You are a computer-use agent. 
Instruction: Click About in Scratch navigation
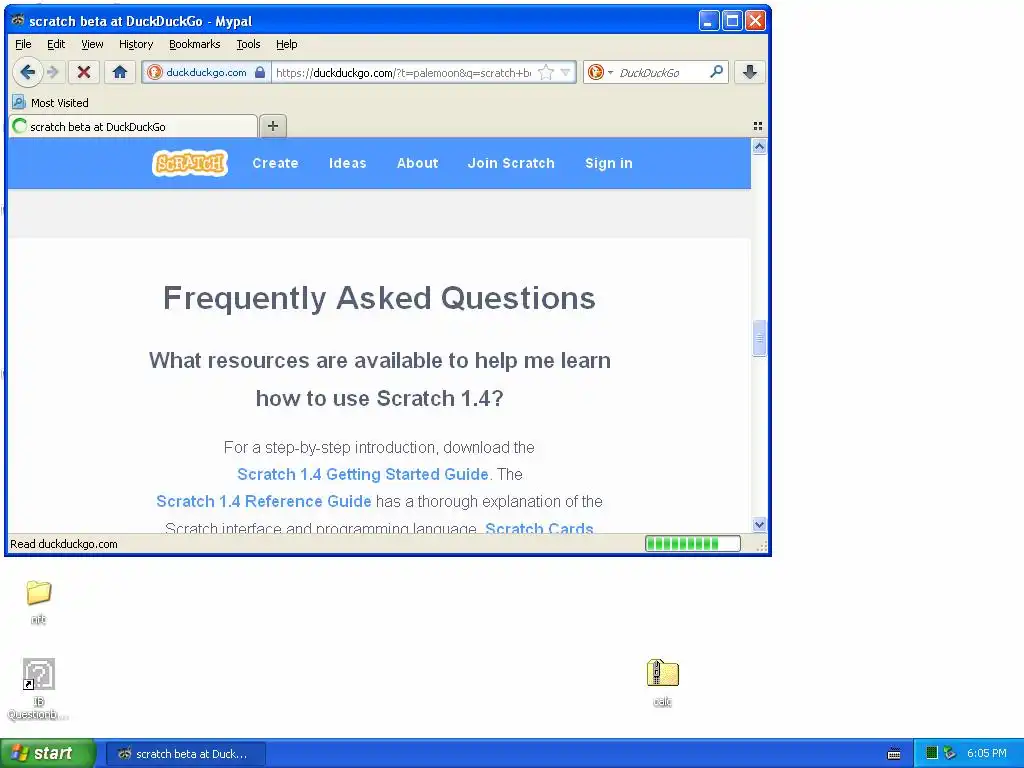[x=417, y=163]
